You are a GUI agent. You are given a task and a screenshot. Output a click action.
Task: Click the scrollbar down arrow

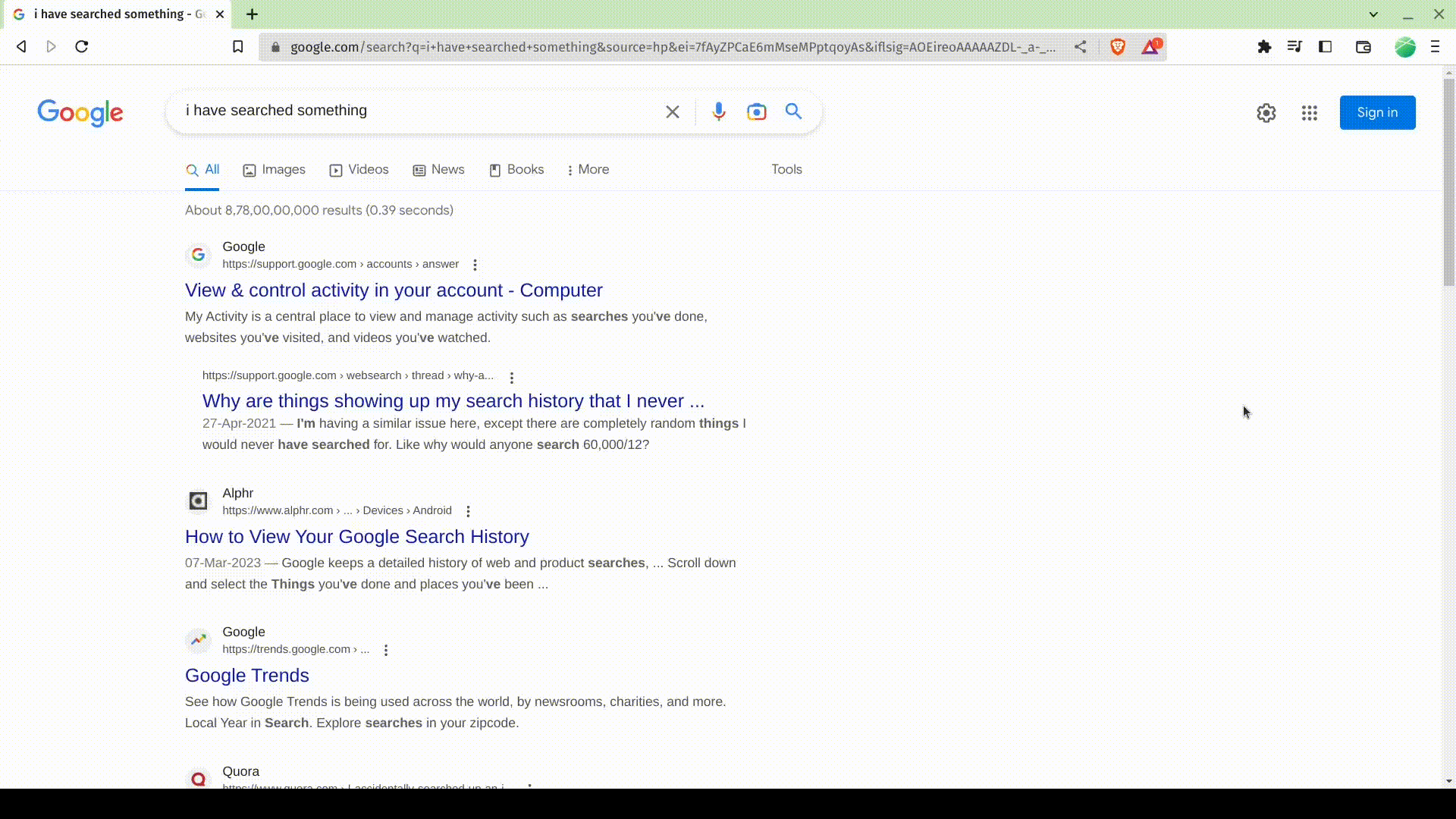click(1449, 781)
